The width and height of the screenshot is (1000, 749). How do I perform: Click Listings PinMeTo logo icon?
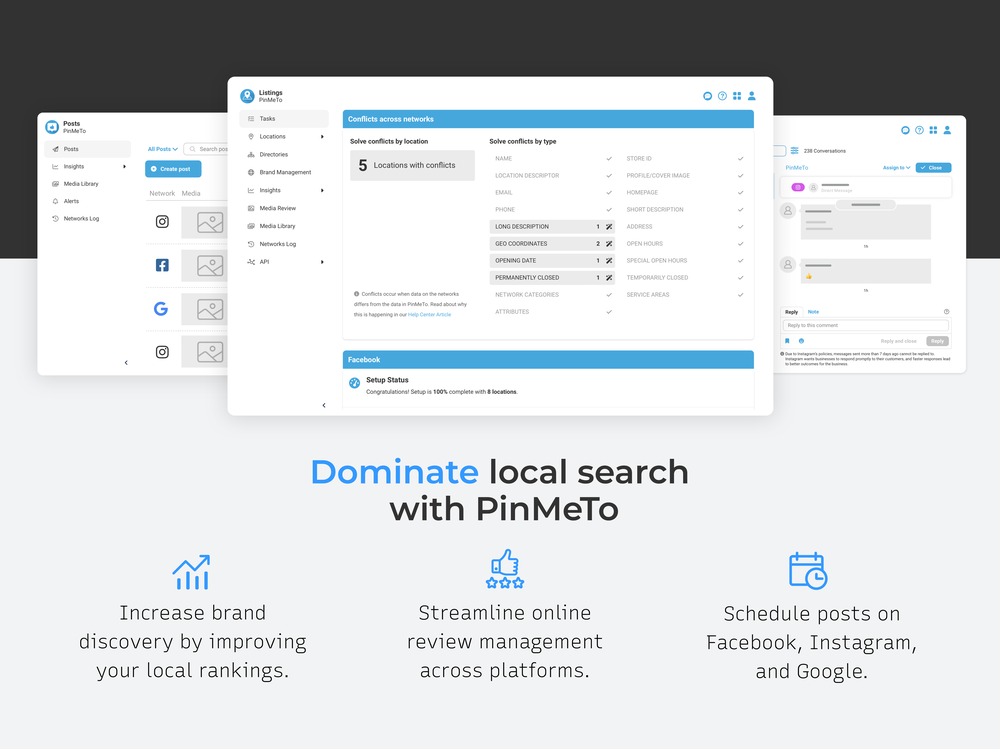point(247,96)
